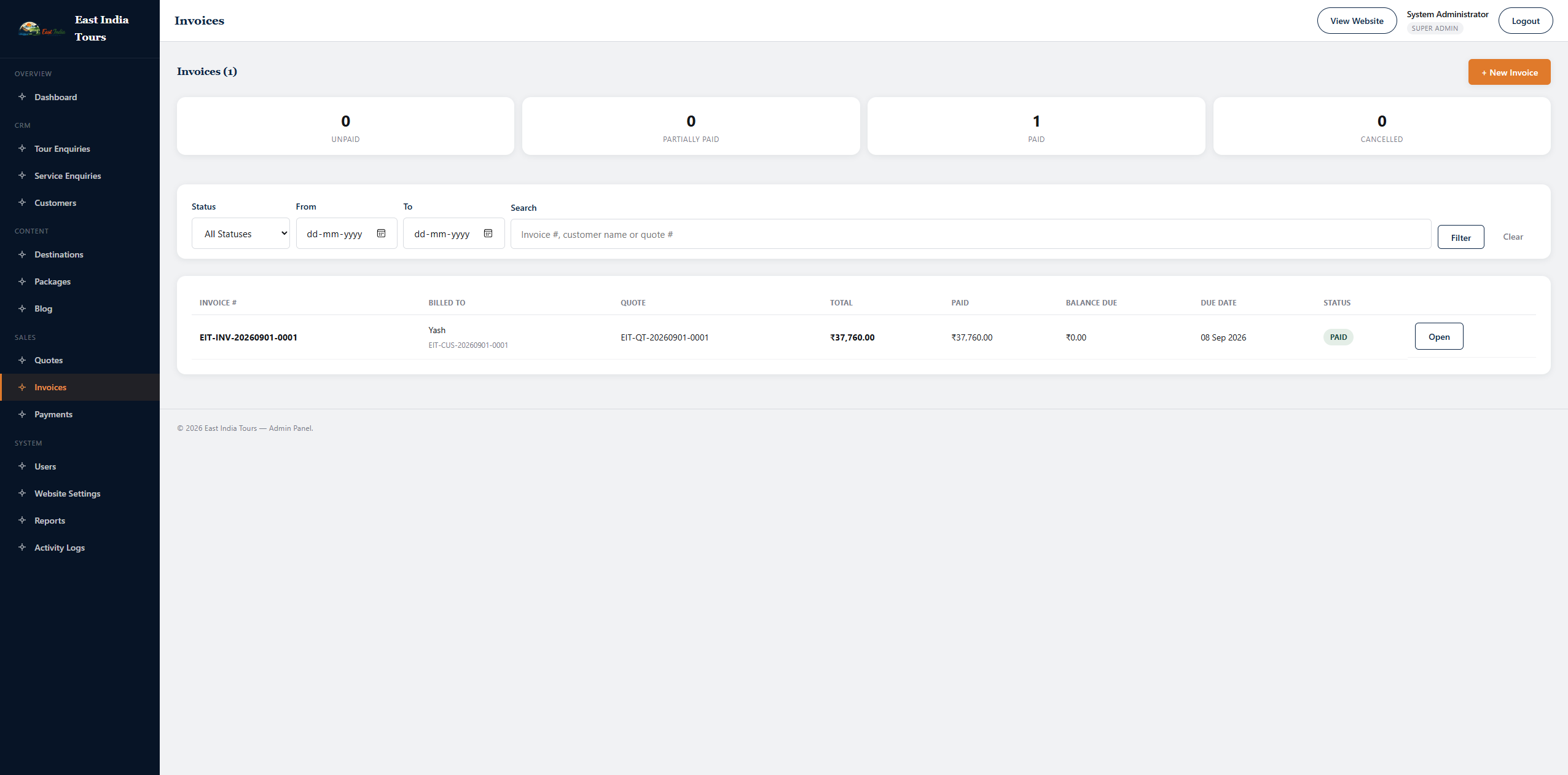Screen dimensions: 1568x775
Task: Click the New Invoice button
Action: point(1509,72)
